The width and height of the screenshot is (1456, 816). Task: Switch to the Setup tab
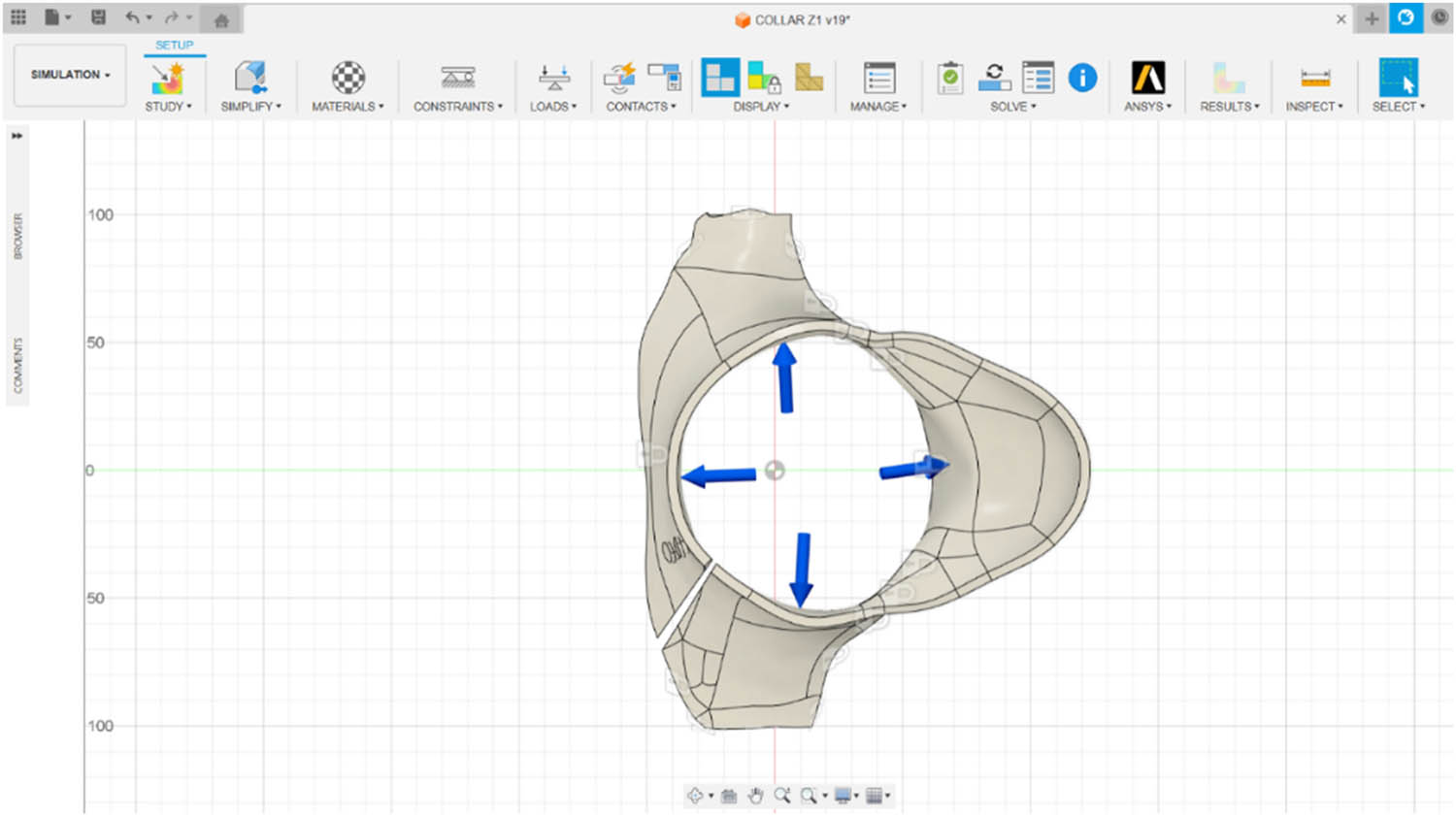pyautogui.click(x=176, y=45)
